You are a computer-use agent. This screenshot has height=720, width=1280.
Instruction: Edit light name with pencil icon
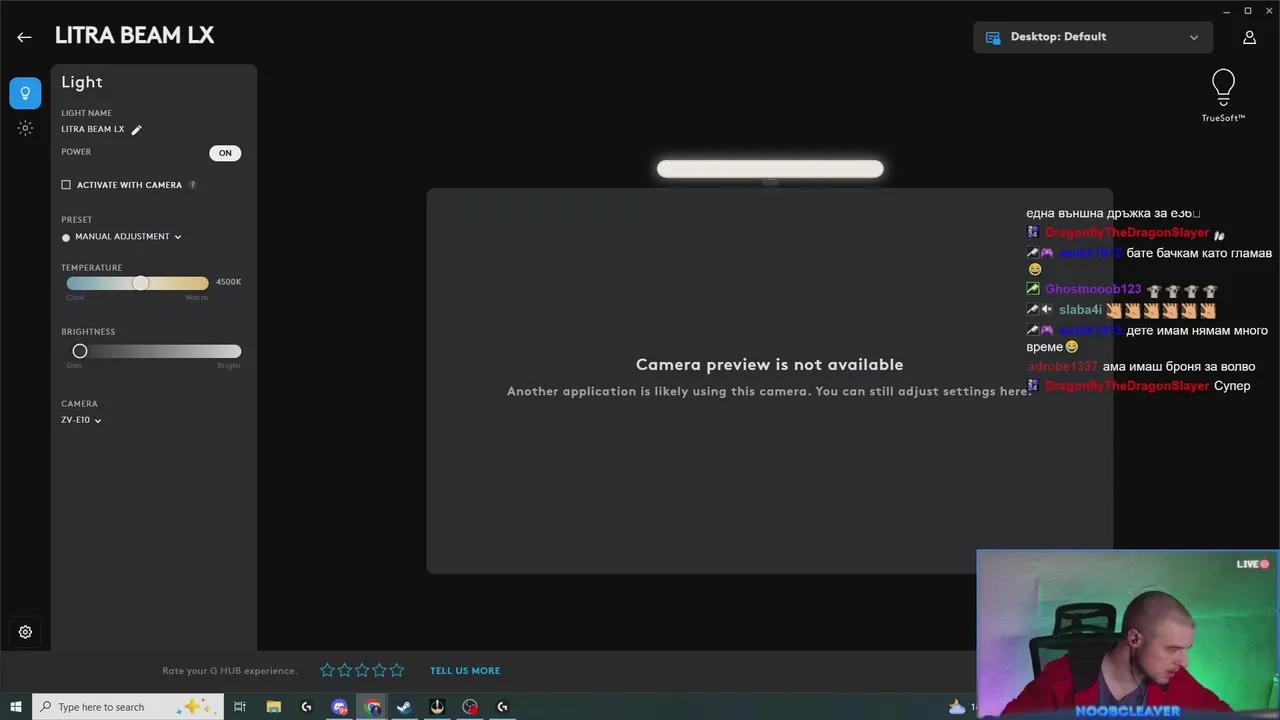[137, 129]
